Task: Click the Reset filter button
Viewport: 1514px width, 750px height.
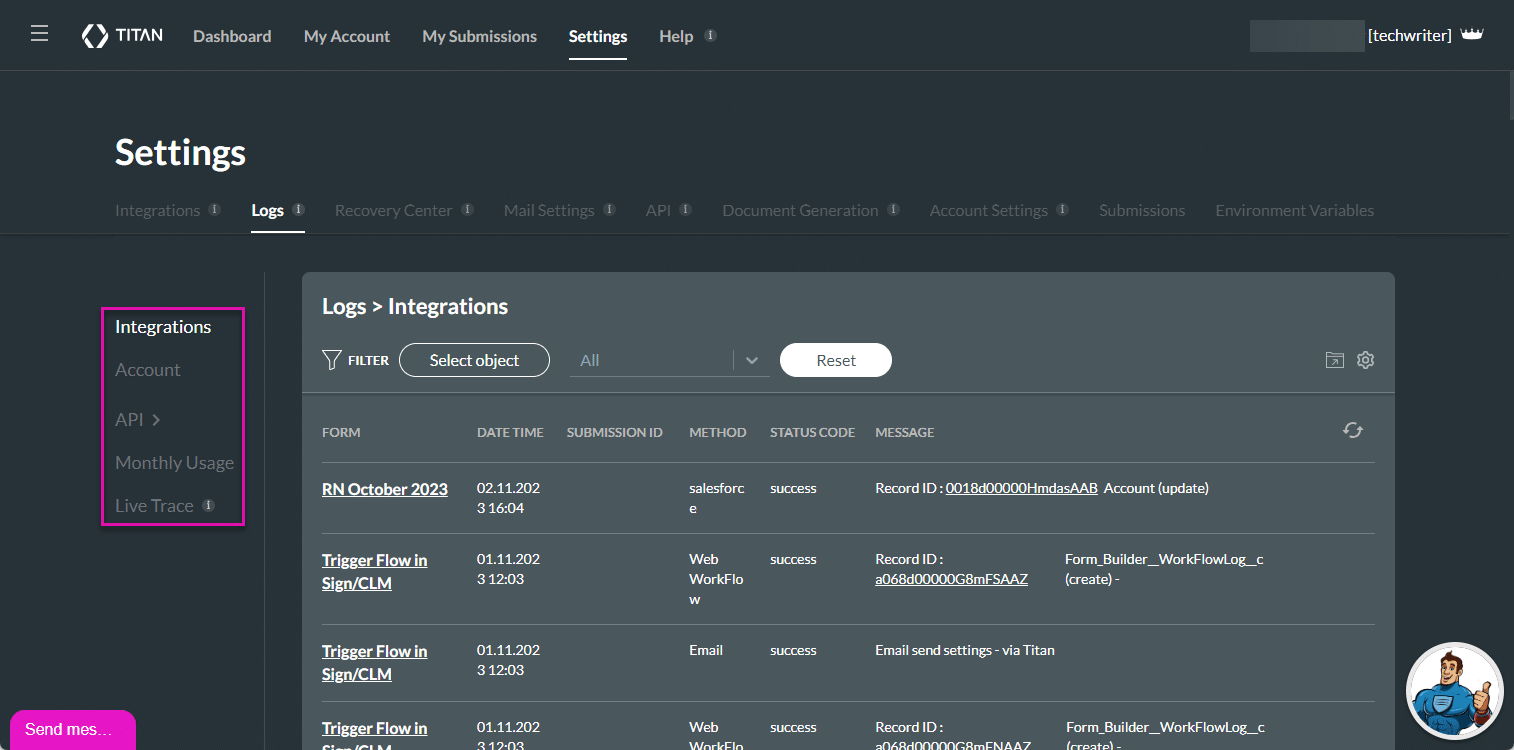Action: click(835, 360)
